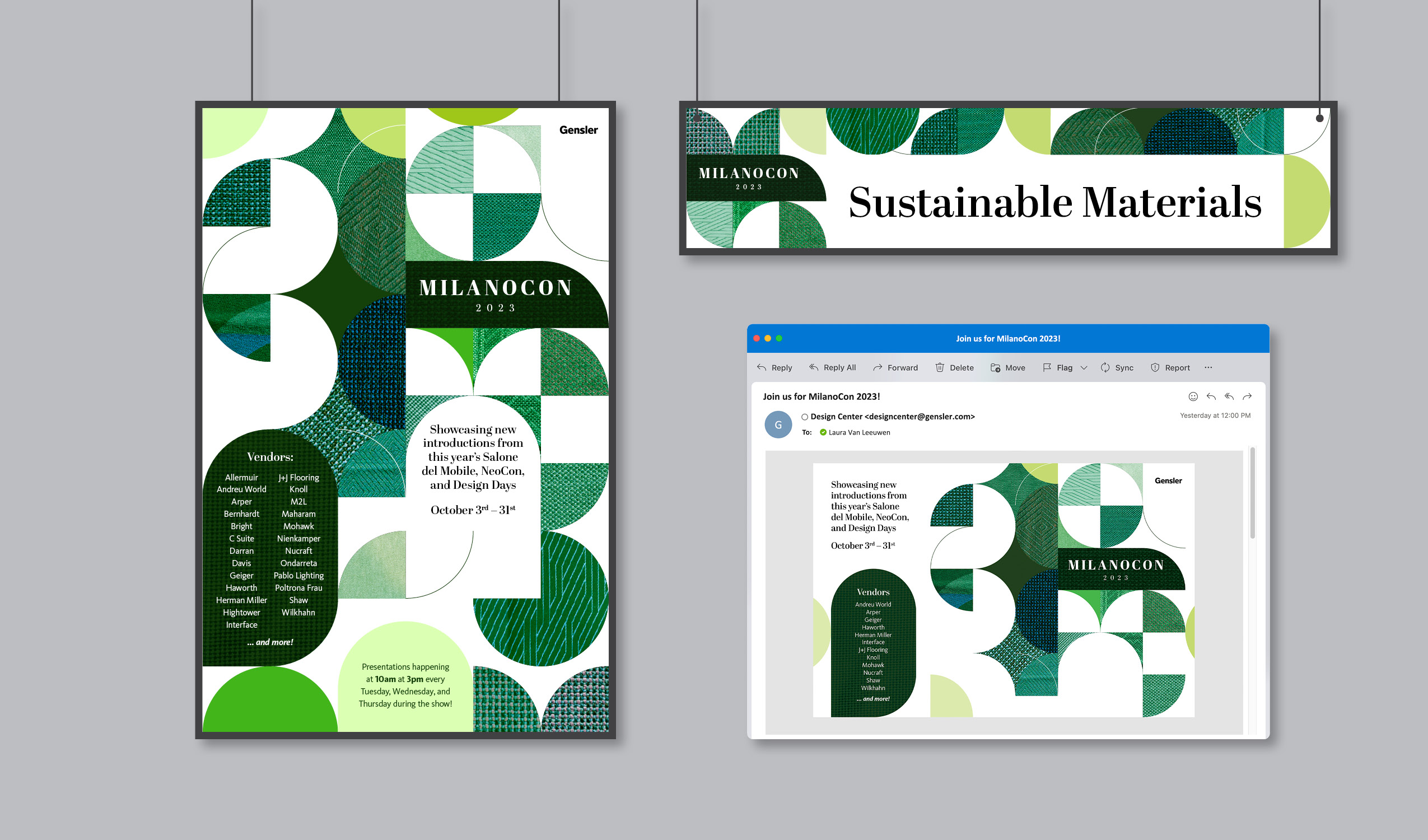
Task: Open the more options ellipsis in the toolbar
Action: click(1208, 368)
